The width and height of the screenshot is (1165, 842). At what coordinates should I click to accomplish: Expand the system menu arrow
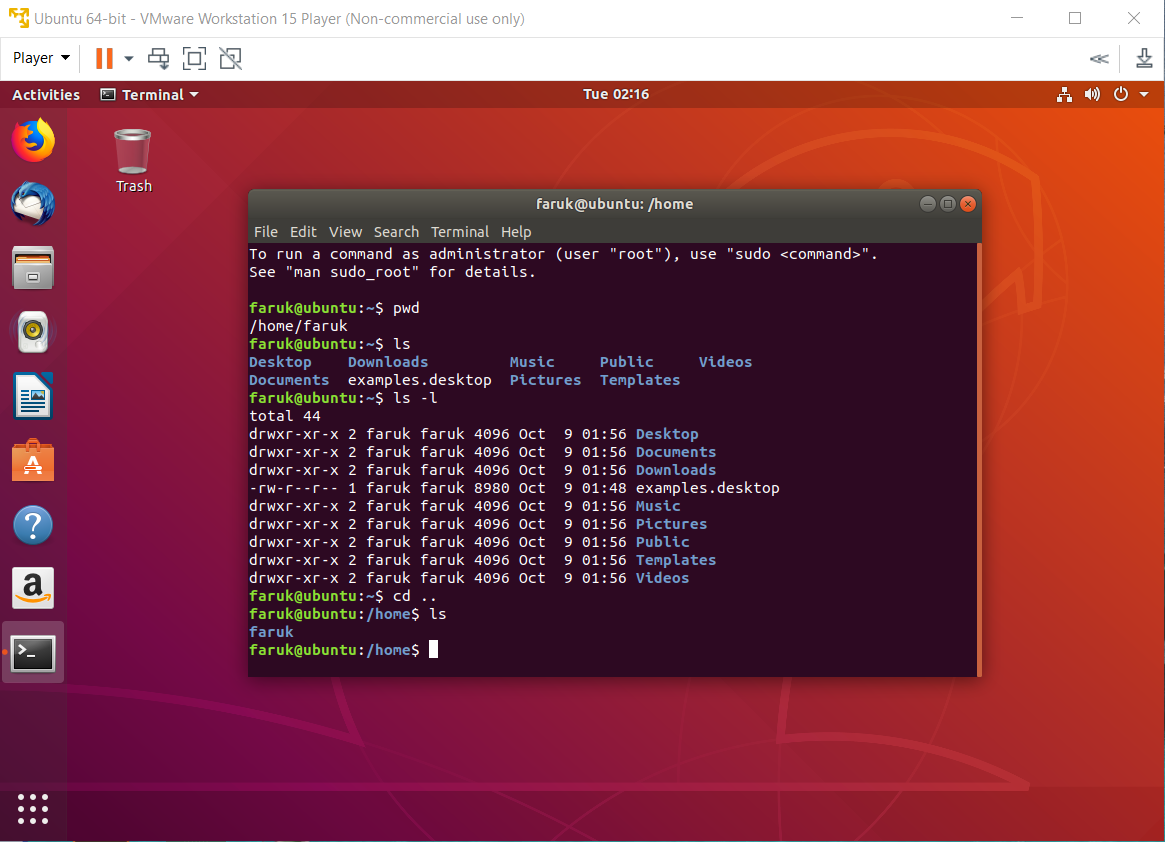pyautogui.click(x=1144, y=94)
